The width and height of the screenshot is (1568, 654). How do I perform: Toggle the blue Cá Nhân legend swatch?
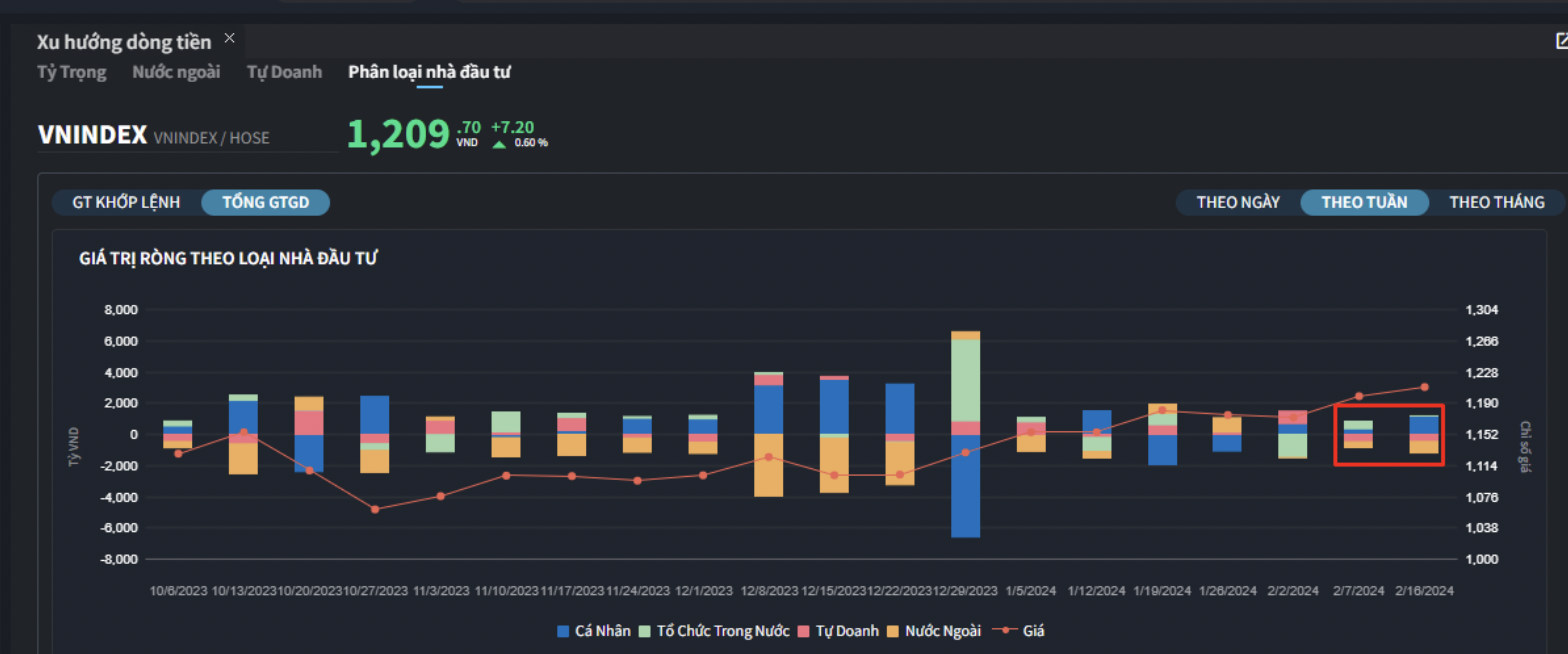coord(563,632)
